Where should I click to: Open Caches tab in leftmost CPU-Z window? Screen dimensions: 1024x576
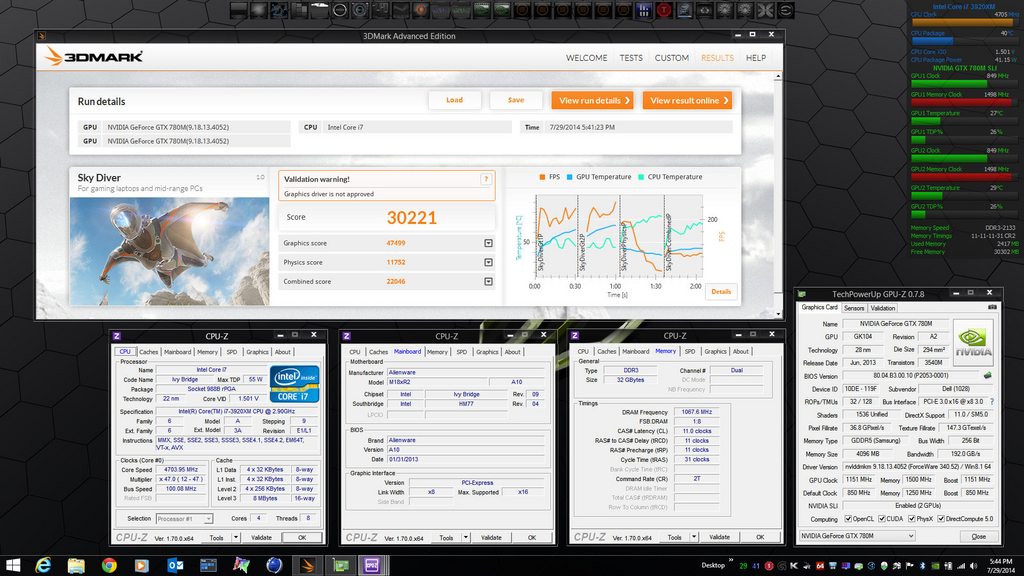point(148,351)
